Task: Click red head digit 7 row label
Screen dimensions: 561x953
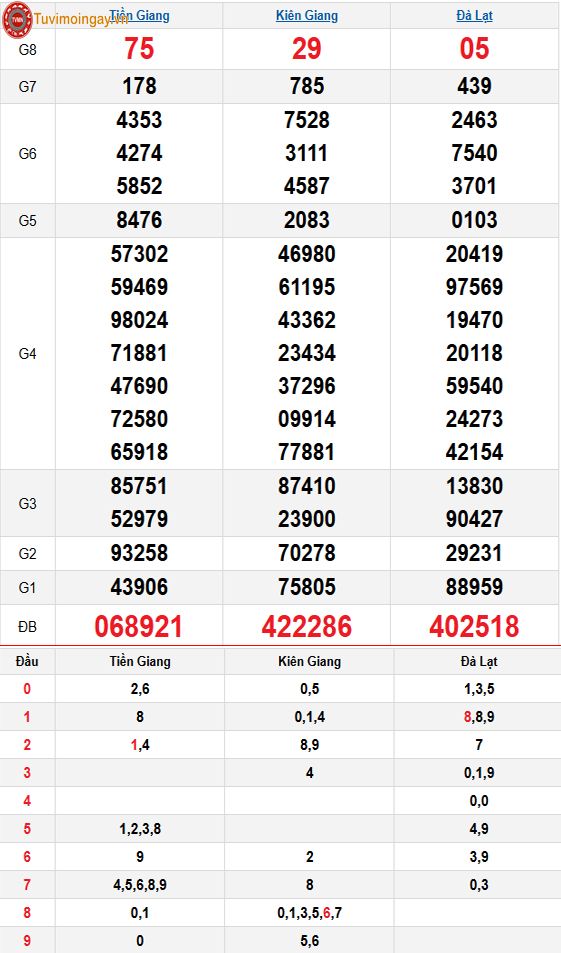Action: click(27, 885)
